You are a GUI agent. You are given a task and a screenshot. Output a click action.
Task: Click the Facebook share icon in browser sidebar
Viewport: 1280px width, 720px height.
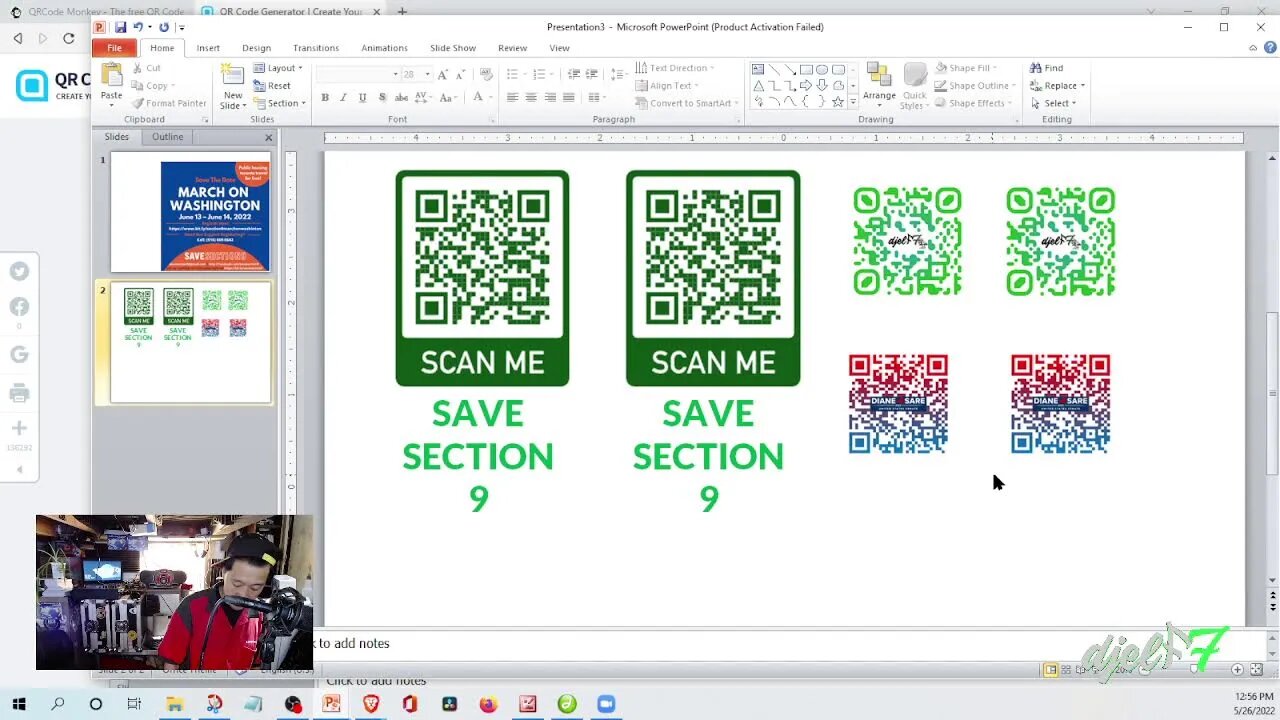(x=19, y=307)
